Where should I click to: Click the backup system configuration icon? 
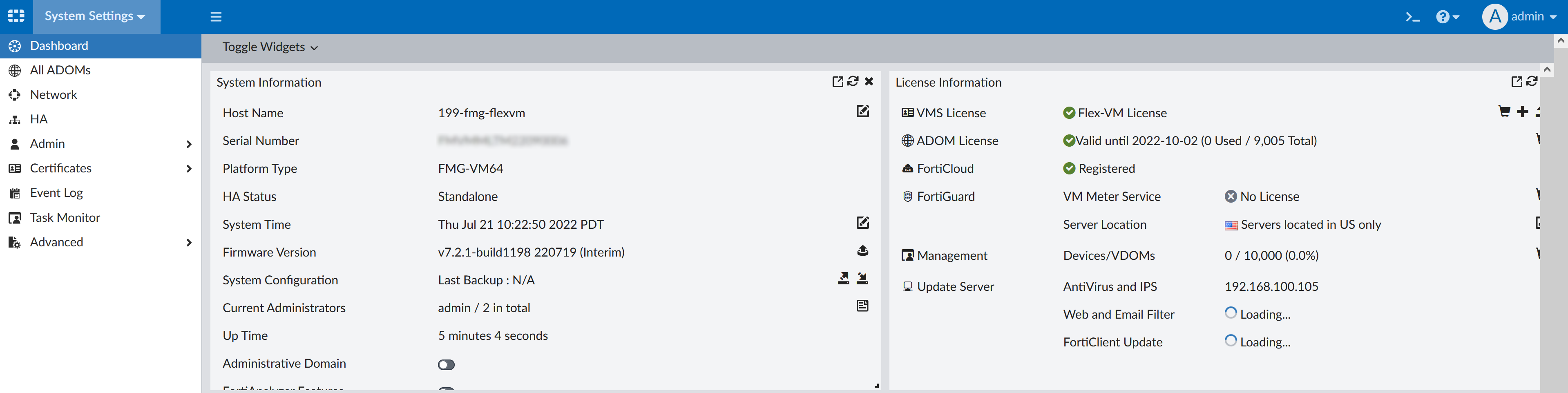pos(843,279)
